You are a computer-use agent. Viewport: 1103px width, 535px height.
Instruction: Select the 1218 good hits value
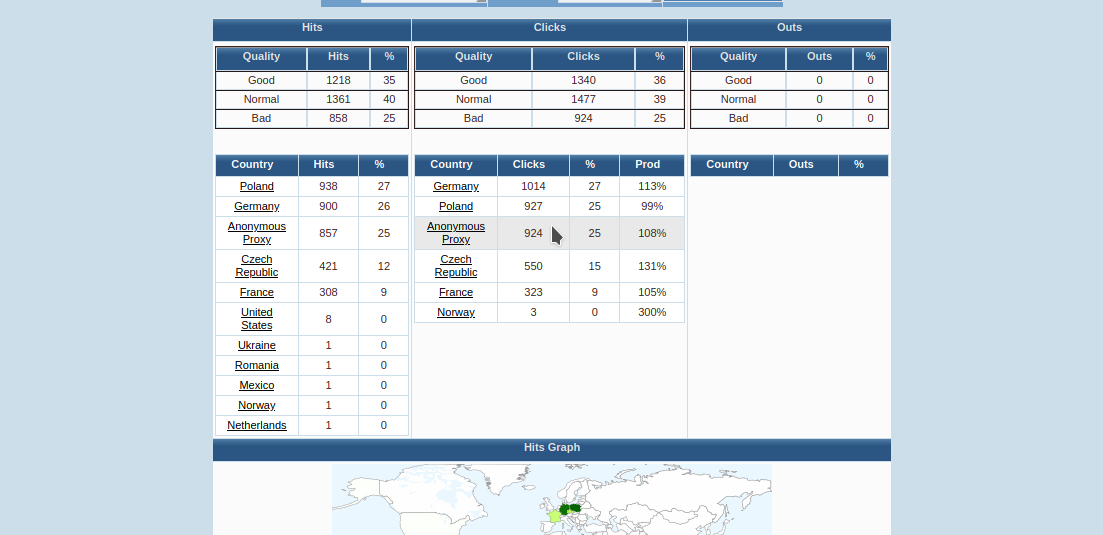tap(338, 80)
